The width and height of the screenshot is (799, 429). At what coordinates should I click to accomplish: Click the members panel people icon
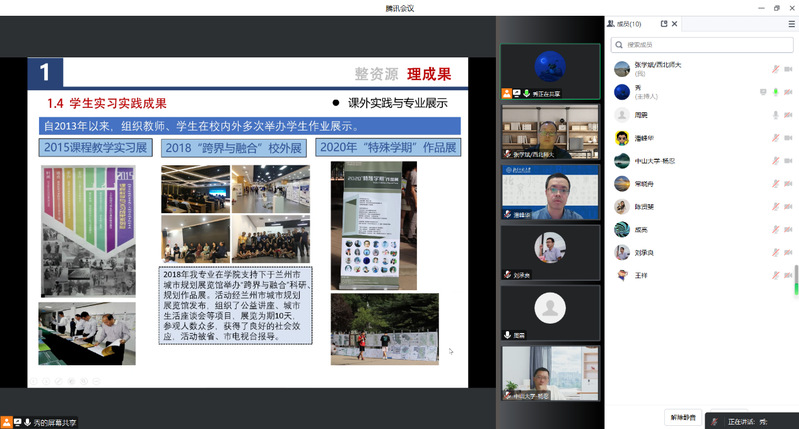click(x=612, y=22)
